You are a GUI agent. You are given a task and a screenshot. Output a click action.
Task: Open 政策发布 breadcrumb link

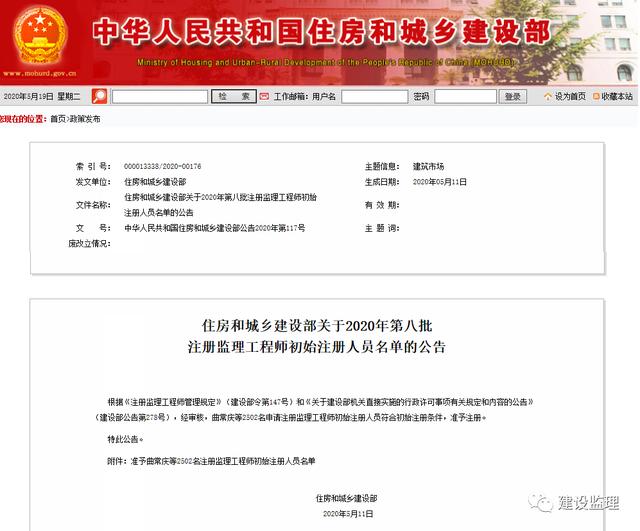(85, 119)
